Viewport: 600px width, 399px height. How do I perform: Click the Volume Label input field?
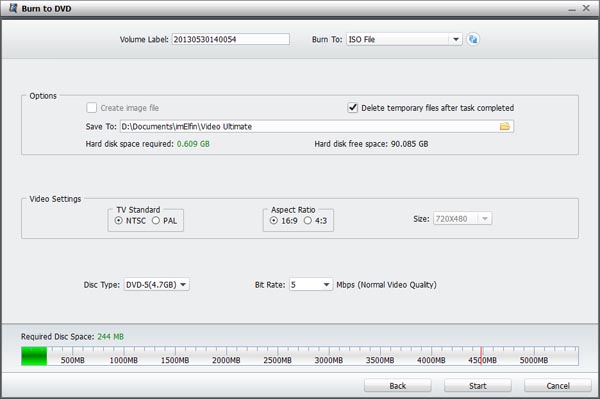pos(230,39)
